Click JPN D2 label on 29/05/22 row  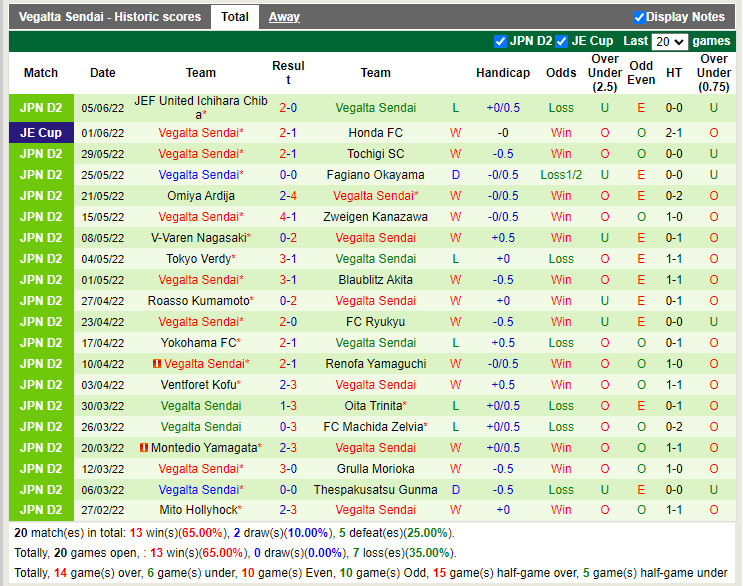pos(41,154)
